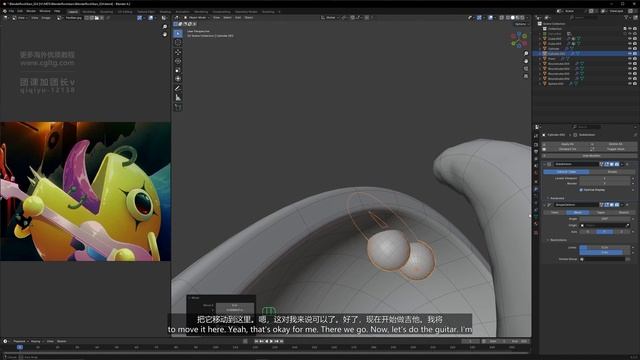Click the navigation axis gizmo

click(x=519, y=40)
